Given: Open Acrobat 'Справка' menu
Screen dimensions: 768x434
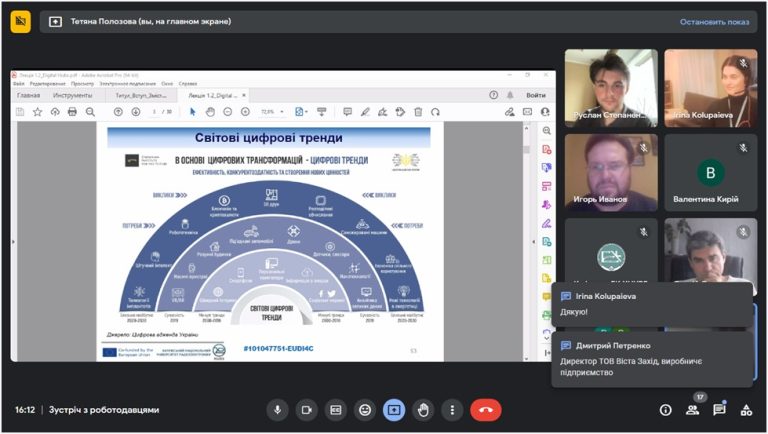Looking at the screenshot, I should pos(188,84).
